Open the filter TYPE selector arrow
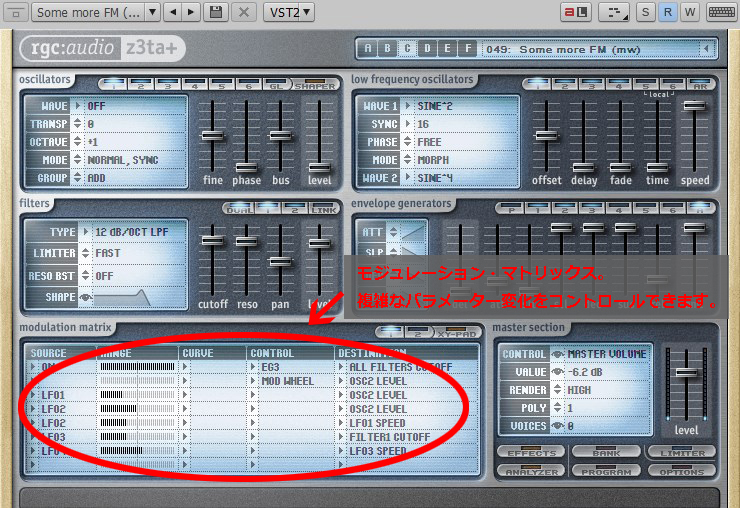Image resolution: width=740 pixels, height=508 pixels. point(85,232)
